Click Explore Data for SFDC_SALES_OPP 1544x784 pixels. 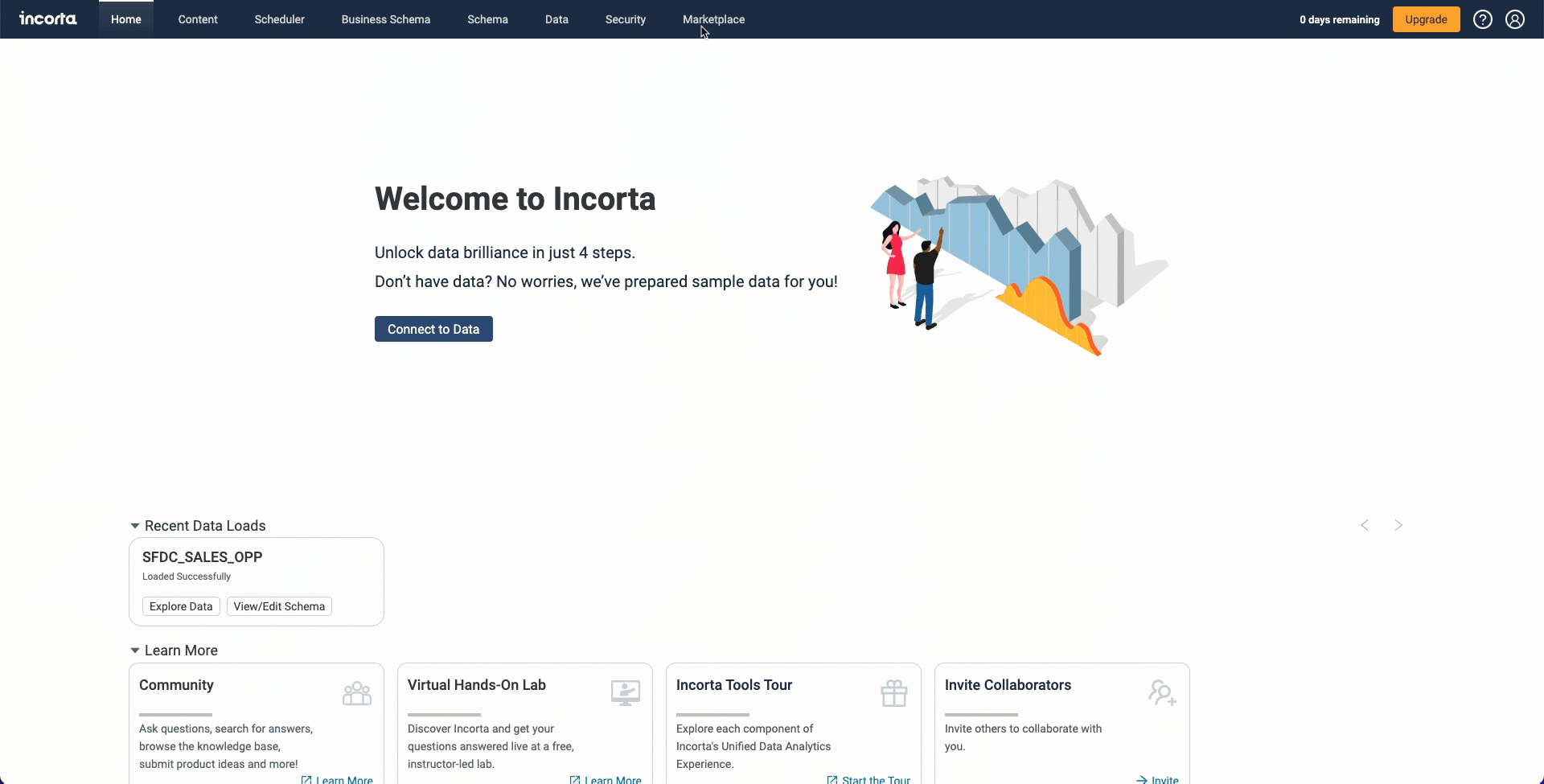tap(181, 606)
